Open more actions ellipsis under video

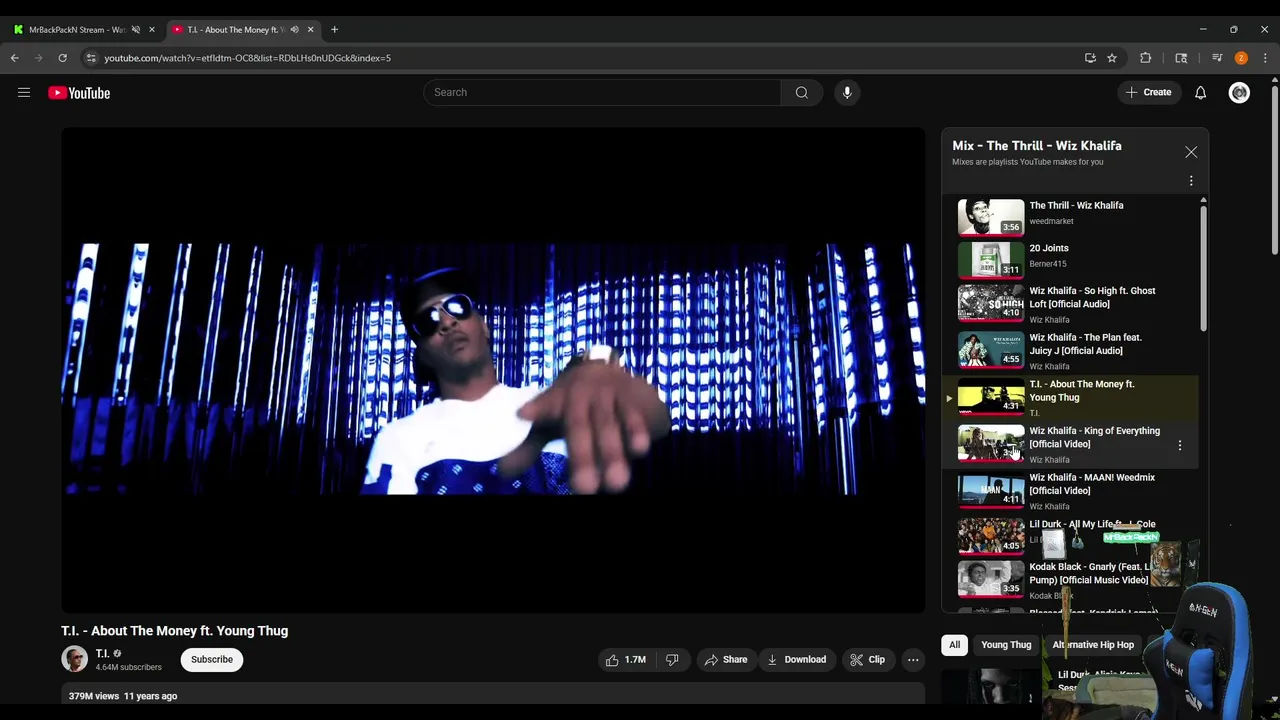pyautogui.click(x=913, y=660)
